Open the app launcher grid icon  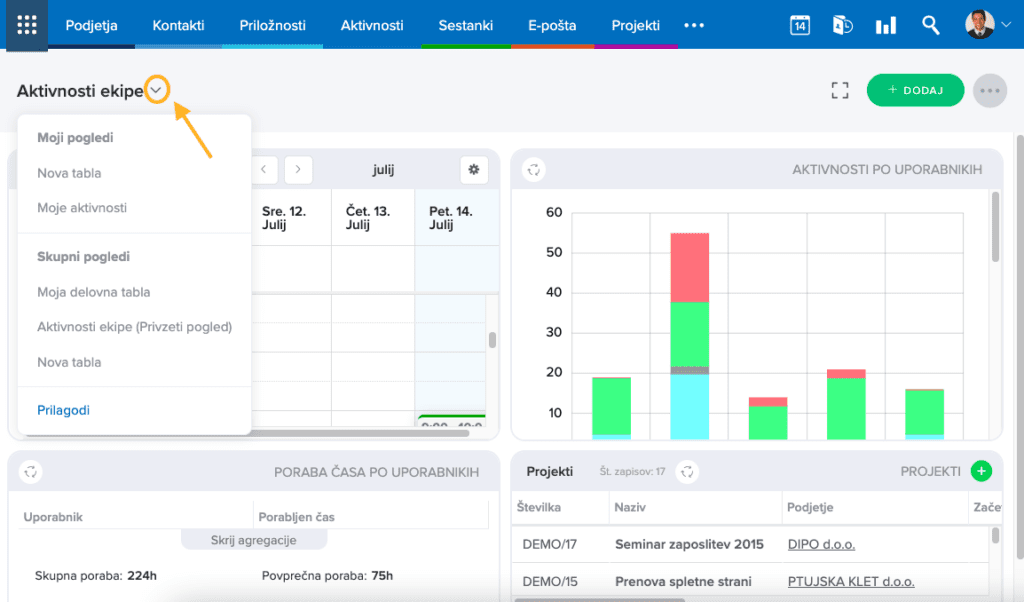(x=27, y=25)
